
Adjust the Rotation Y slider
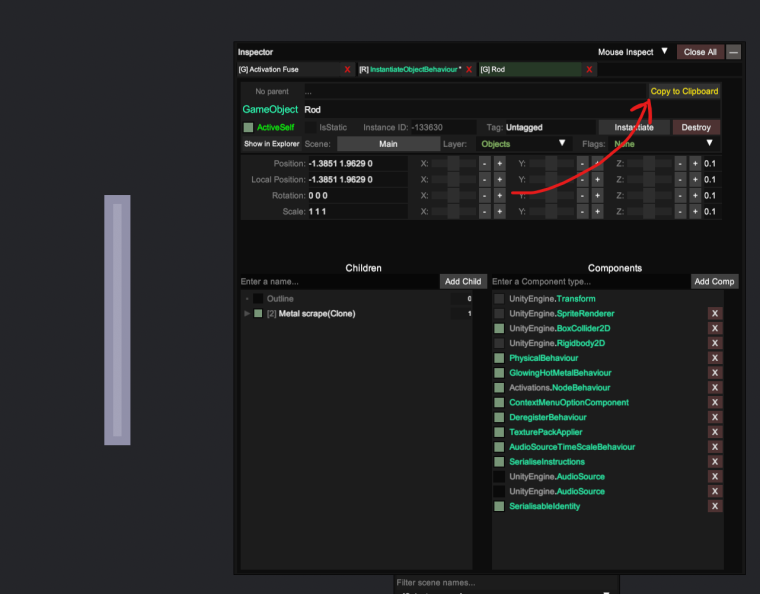tap(552, 196)
